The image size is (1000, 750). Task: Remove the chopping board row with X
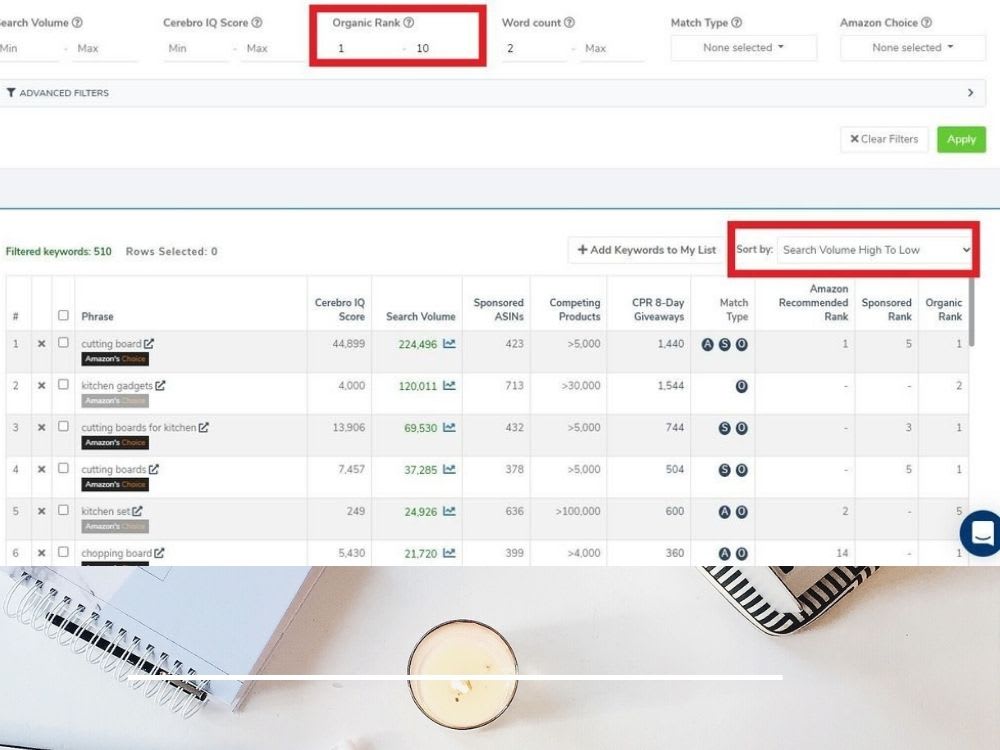point(41,553)
